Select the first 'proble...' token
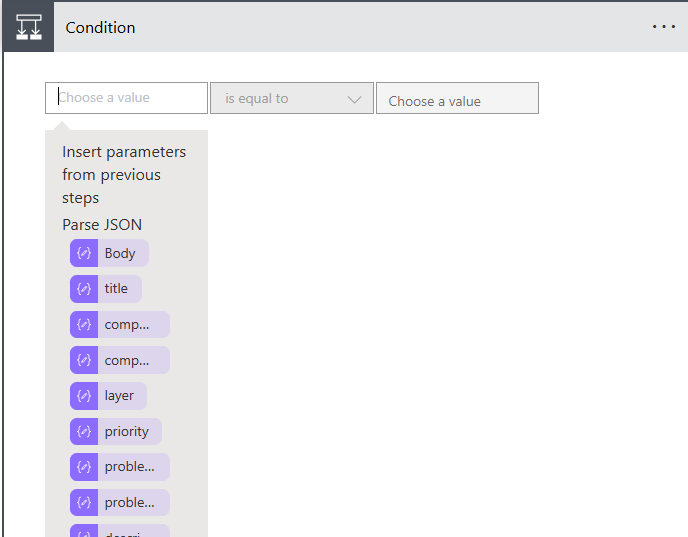The height and width of the screenshot is (537, 688). point(129,467)
